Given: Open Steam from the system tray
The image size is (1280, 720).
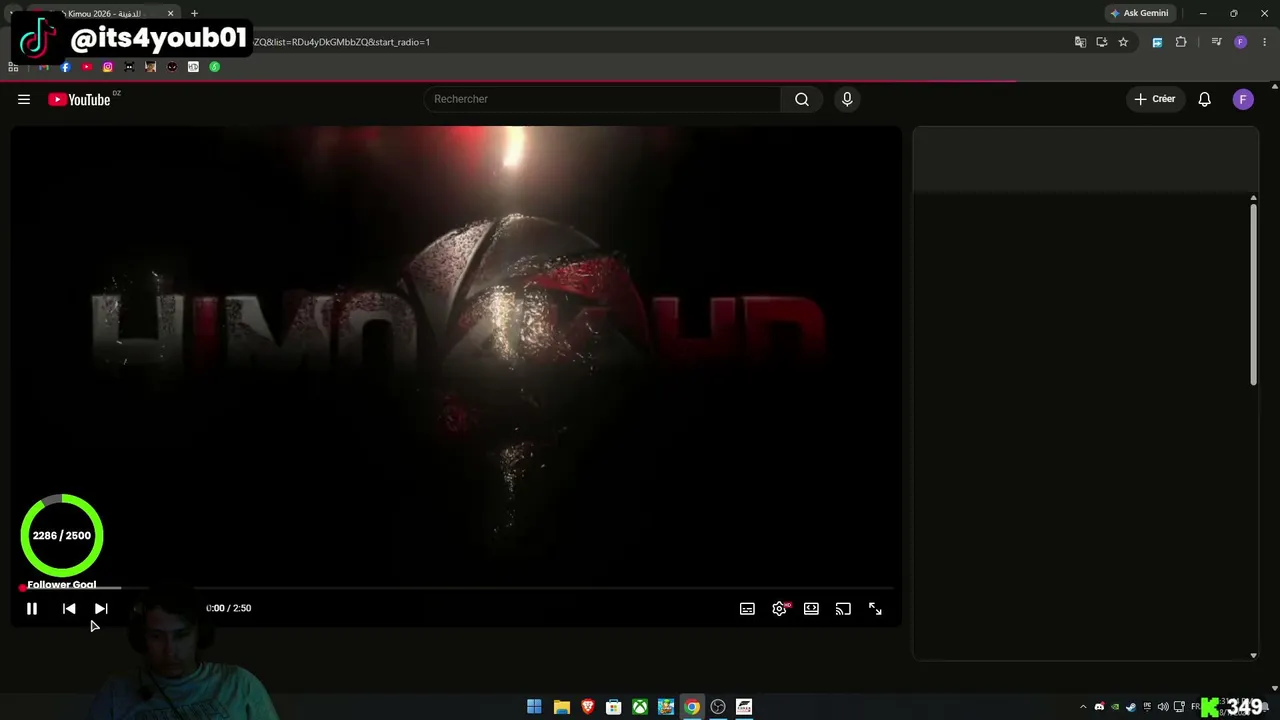Looking at the screenshot, I should [1131, 707].
